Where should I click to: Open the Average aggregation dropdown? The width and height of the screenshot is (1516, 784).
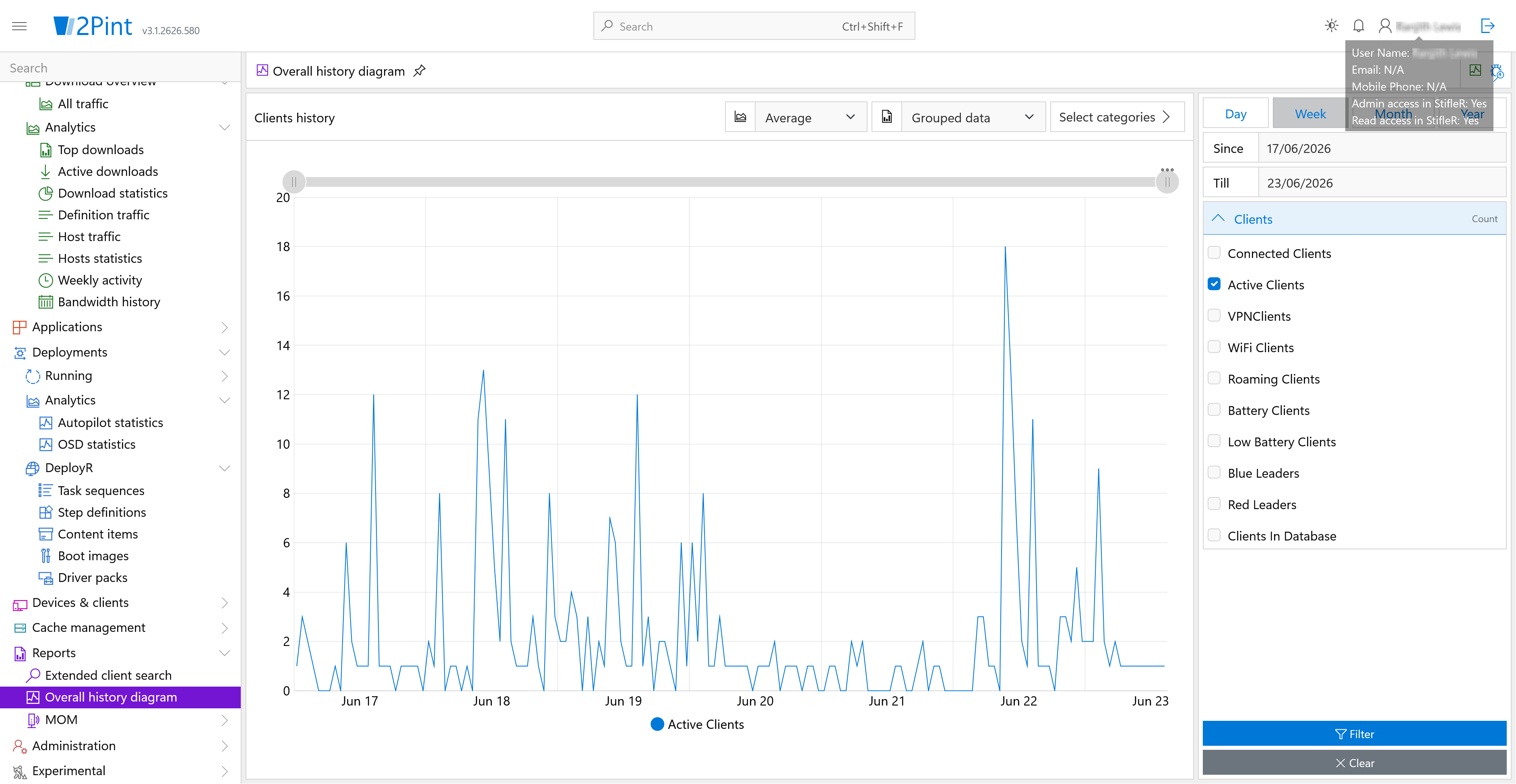[810, 117]
